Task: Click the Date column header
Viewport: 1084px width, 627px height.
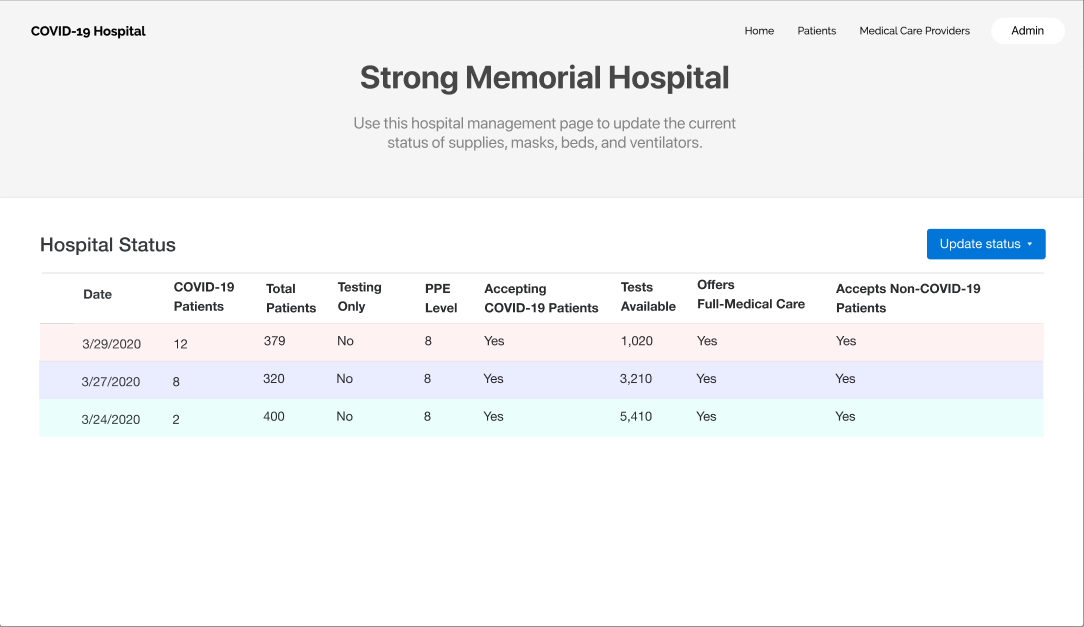Action: pos(97,294)
